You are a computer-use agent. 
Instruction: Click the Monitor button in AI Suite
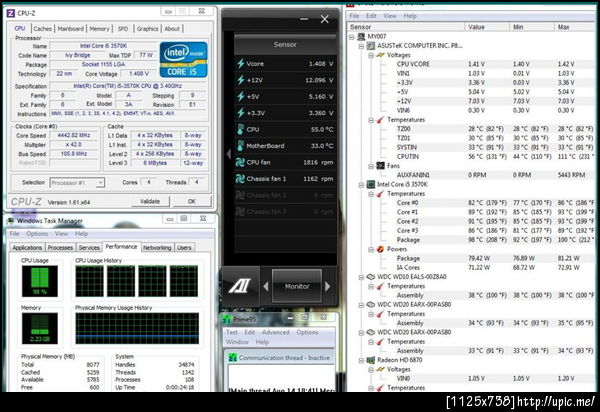point(297,286)
